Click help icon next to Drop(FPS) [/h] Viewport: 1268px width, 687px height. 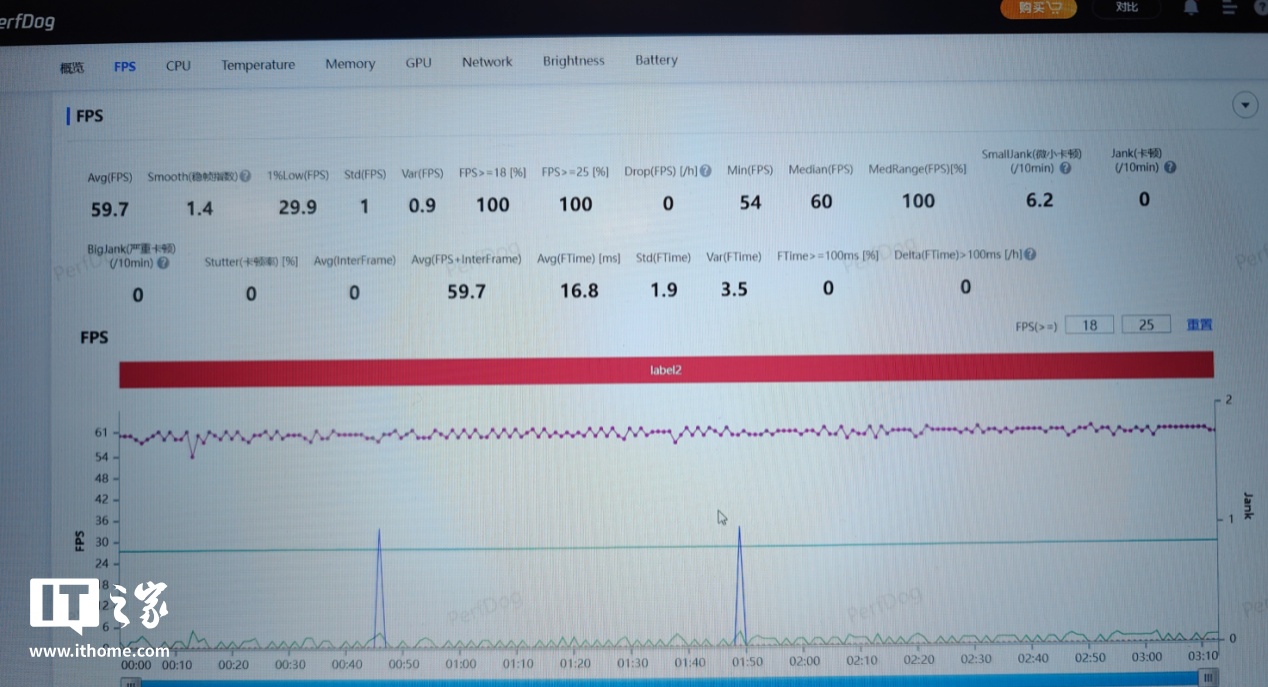coord(706,171)
